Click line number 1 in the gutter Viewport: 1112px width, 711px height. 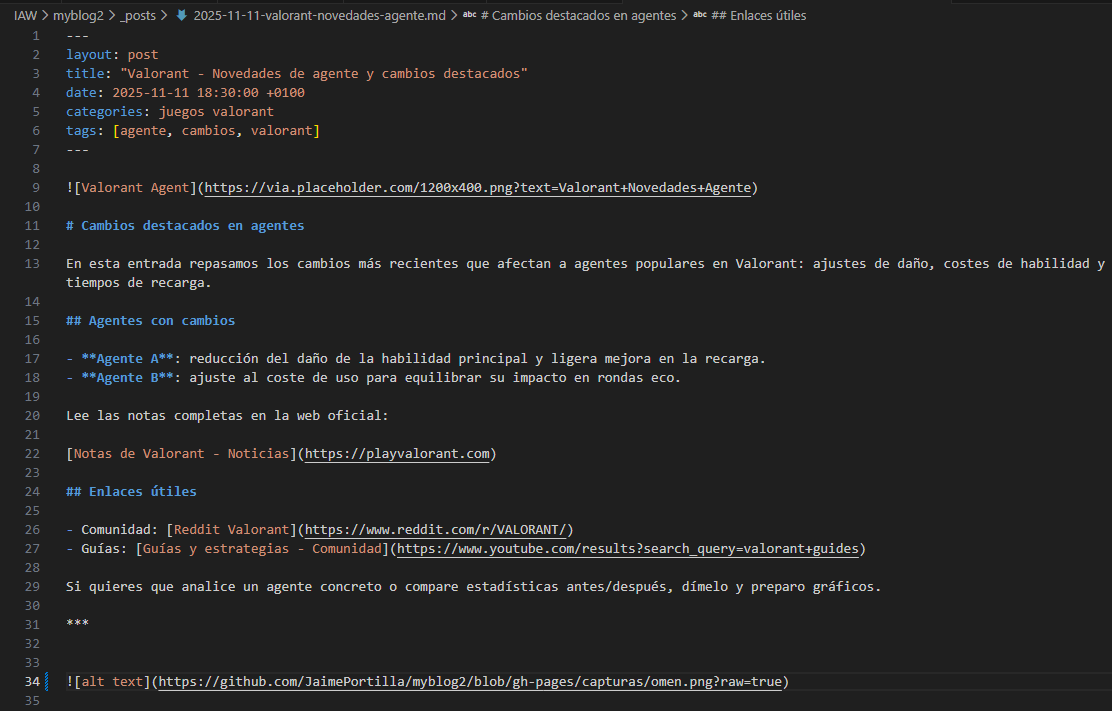[35, 34]
